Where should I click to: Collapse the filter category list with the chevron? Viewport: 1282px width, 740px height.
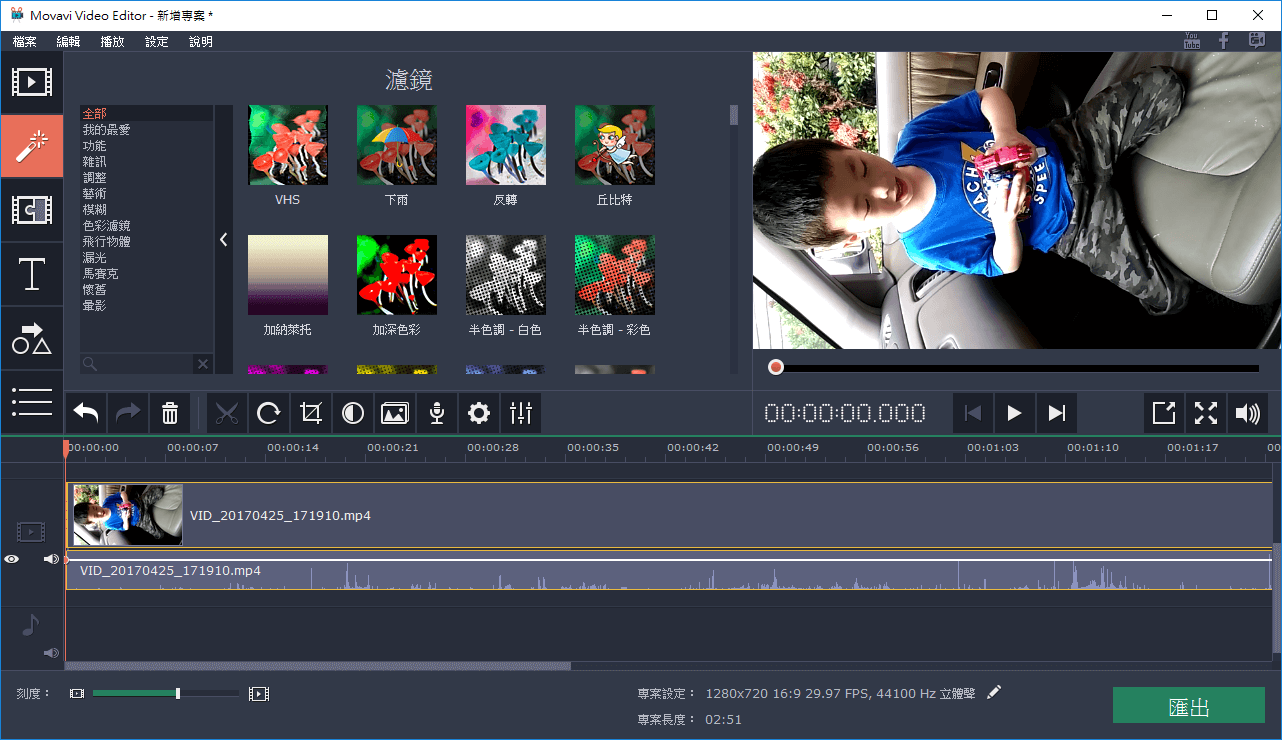pyautogui.click(x=223, y=239)
